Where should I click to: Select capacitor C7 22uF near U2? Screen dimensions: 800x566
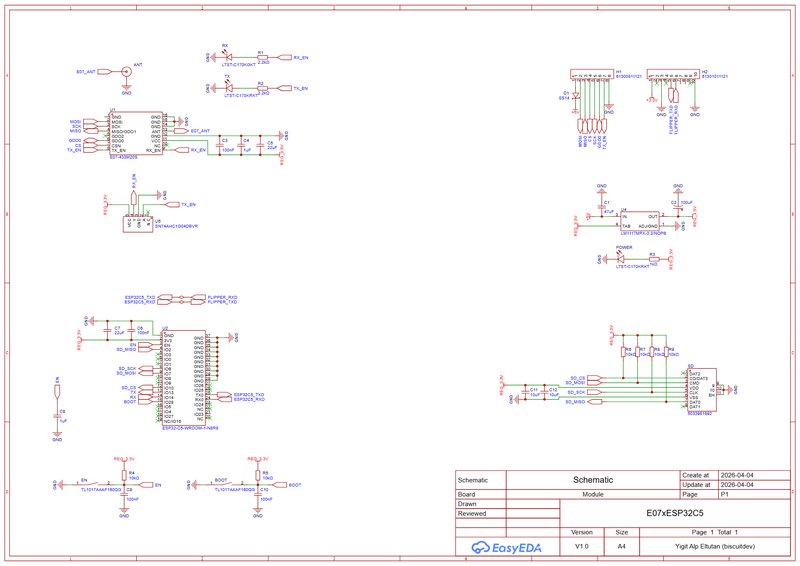click(107, 330)
